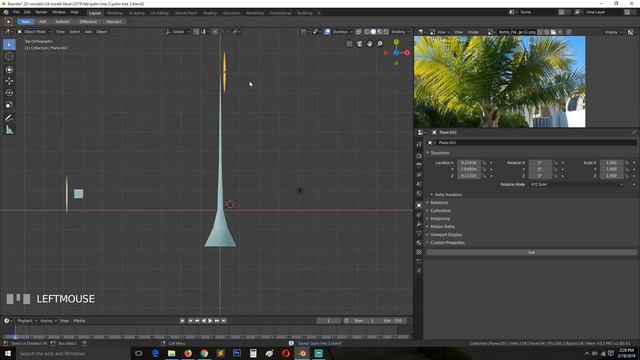Click the Add button under Custom Properties
Image resolution: width=640 pixels, height=360 pixels.
tap(531, 253)
